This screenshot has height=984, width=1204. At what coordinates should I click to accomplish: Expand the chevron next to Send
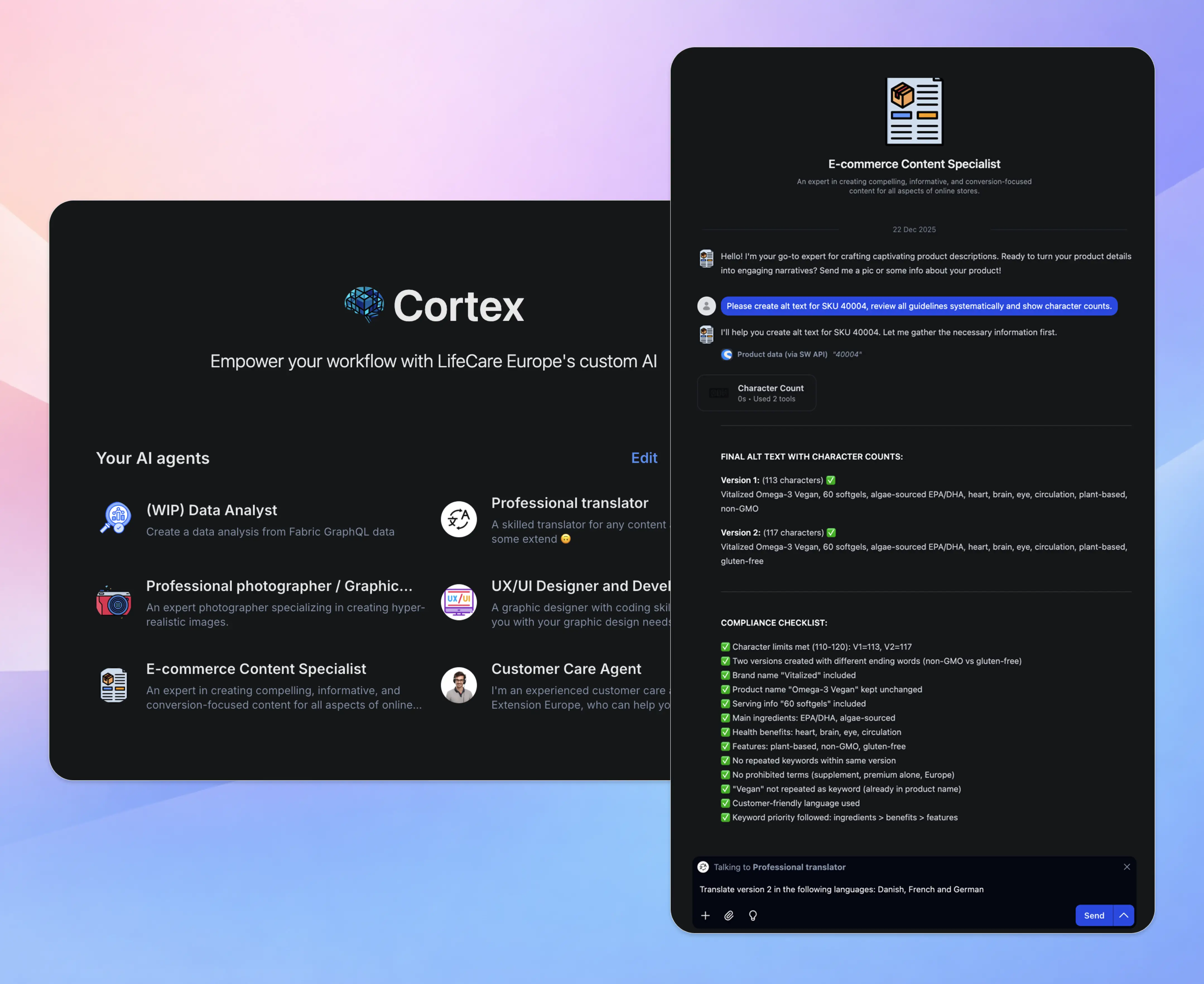[1124, 915]
